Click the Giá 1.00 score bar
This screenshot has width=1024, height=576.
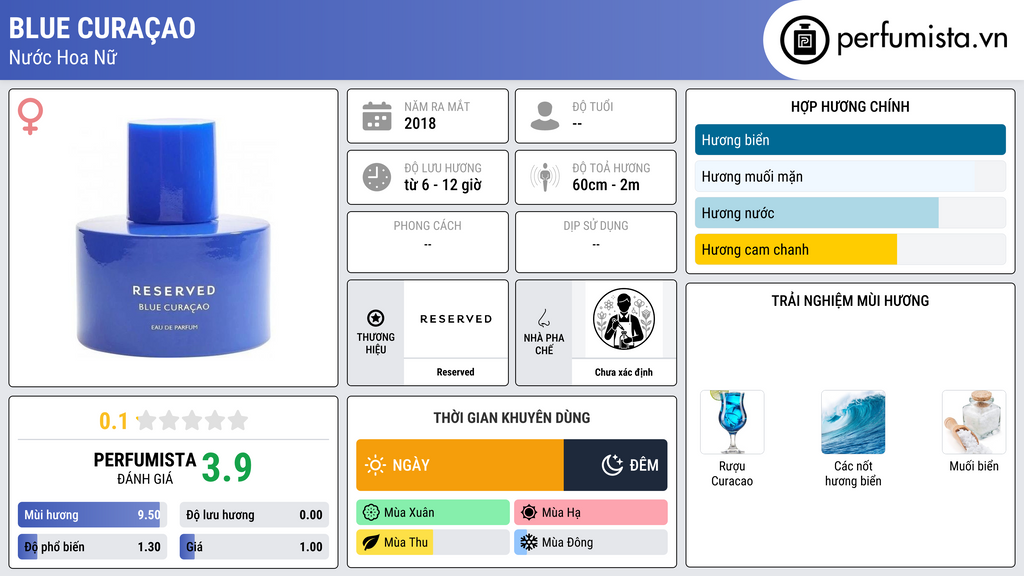point(254,547)
